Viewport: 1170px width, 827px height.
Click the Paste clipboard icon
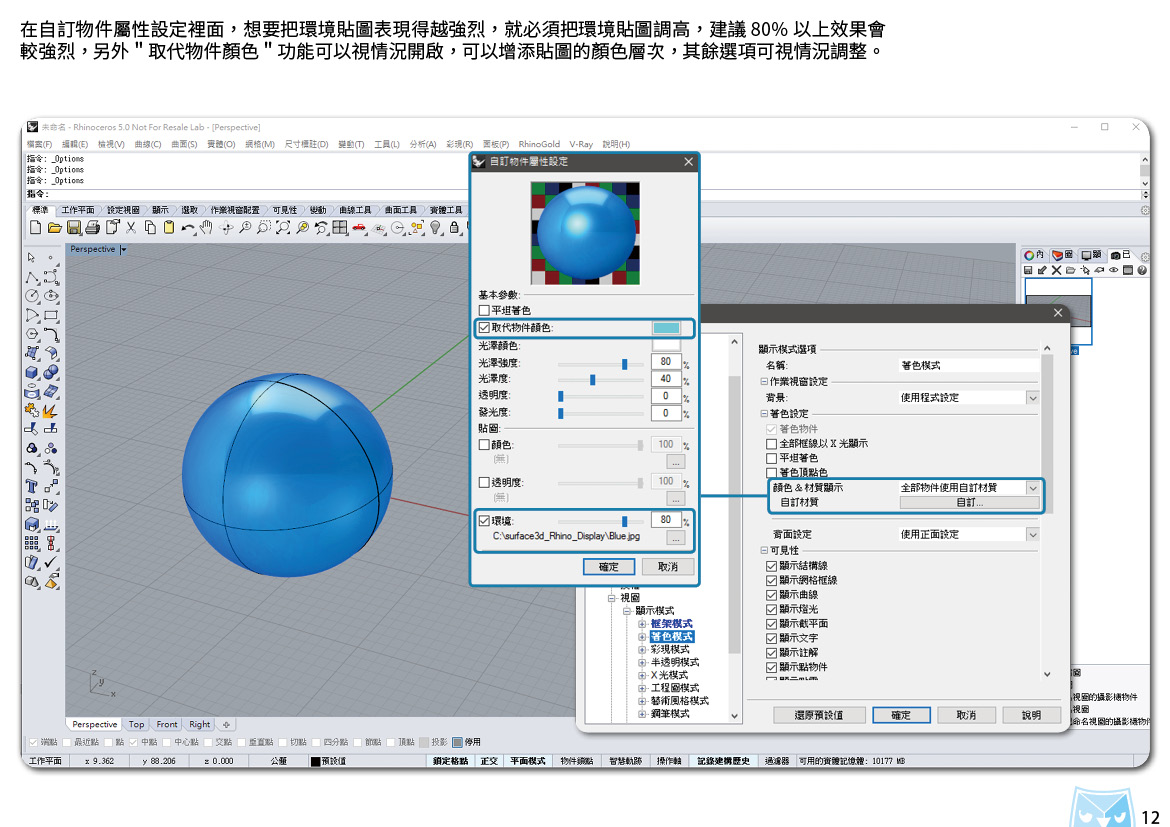[169, 228]
